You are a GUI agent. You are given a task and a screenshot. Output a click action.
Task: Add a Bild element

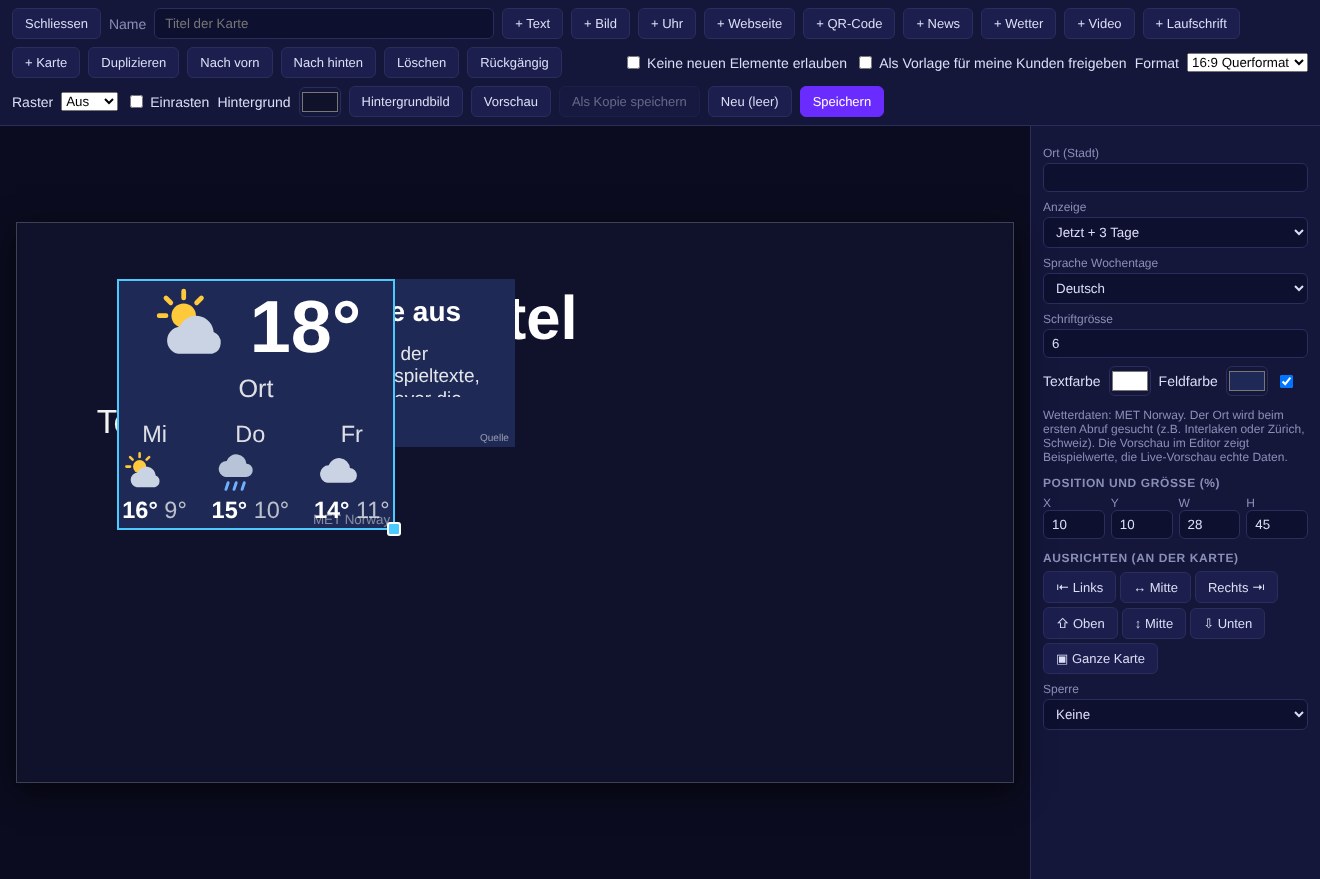(600, 24)
